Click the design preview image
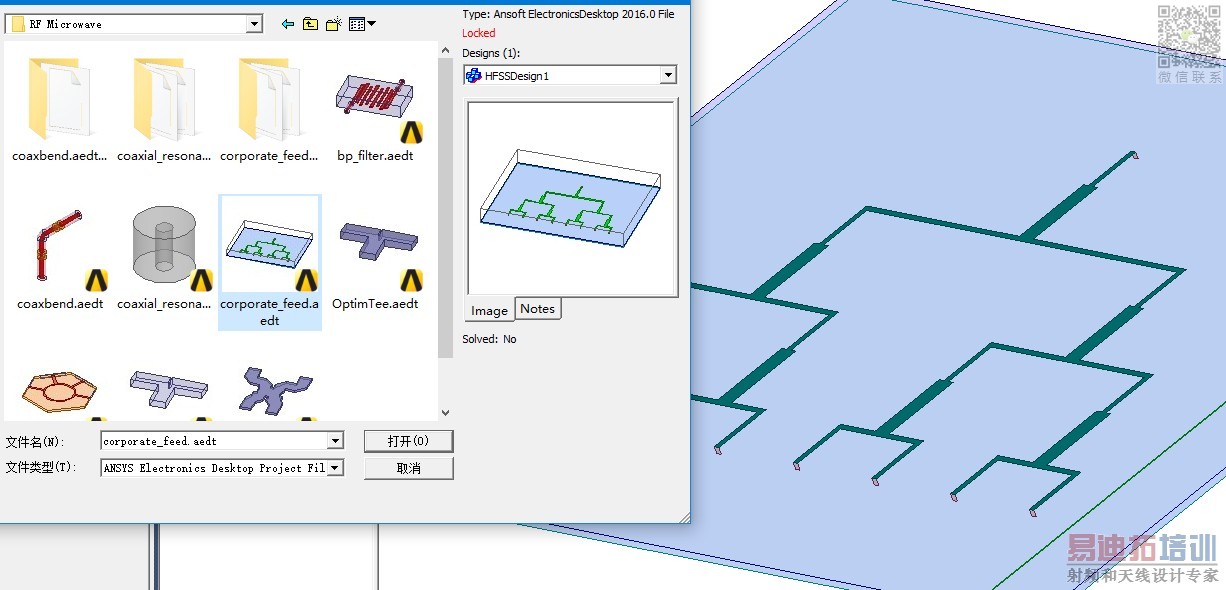This screenshot has height=590, width=1226. pyautogui.click(x=572, y=197)
